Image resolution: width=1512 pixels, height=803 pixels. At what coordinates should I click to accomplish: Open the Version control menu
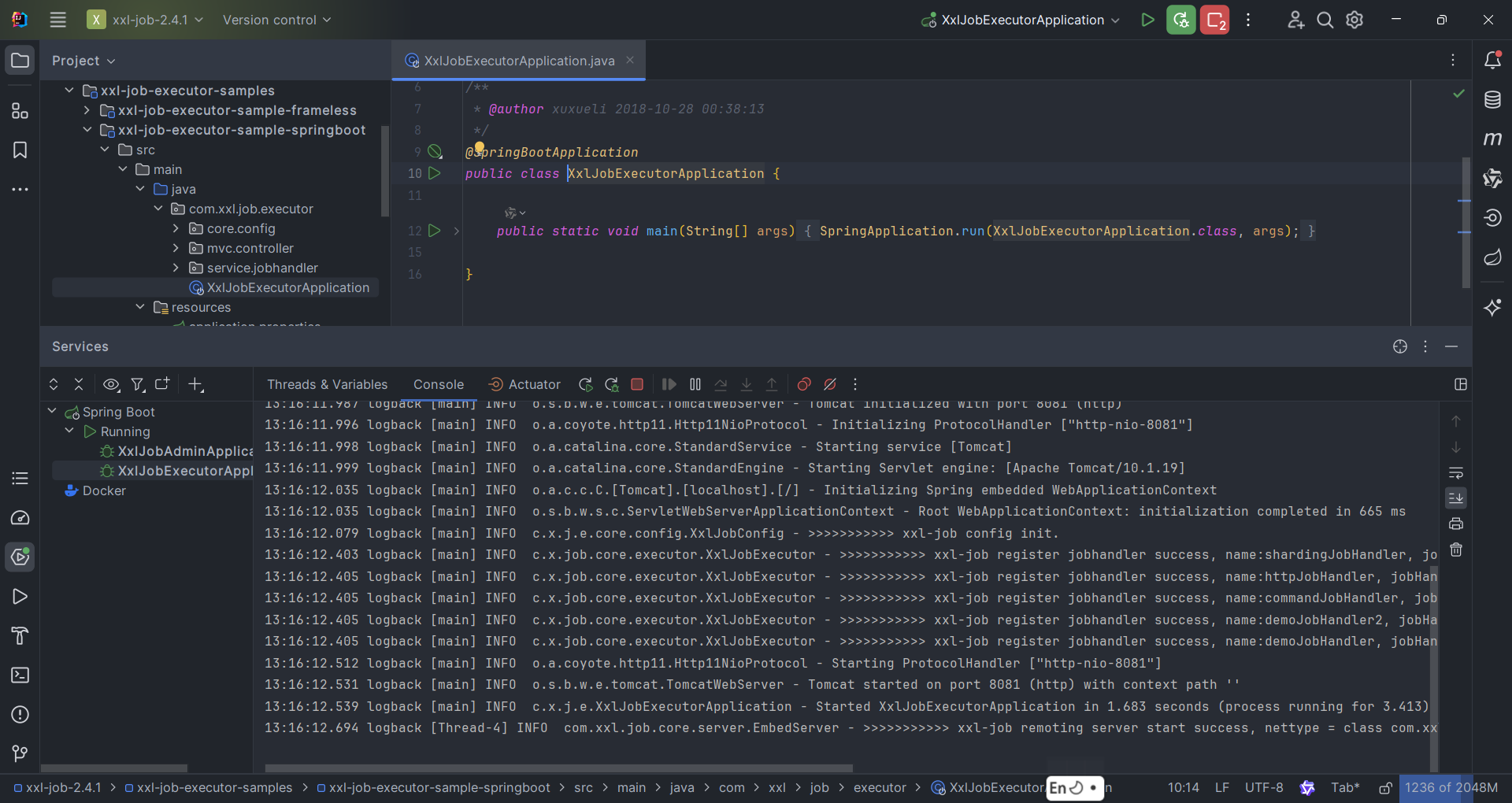pos(276,20)
